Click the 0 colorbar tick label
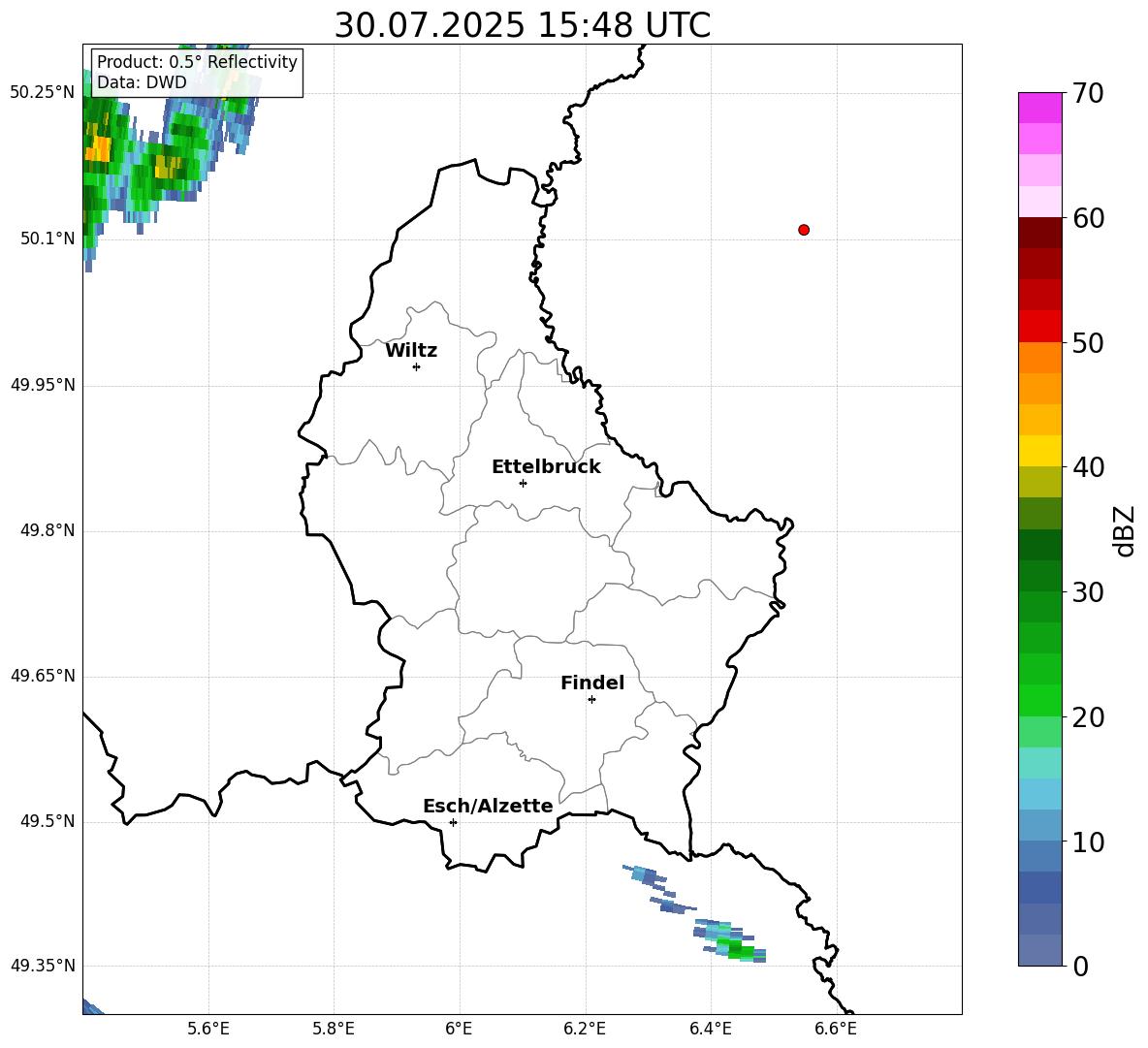 (x=1080, y=966)
